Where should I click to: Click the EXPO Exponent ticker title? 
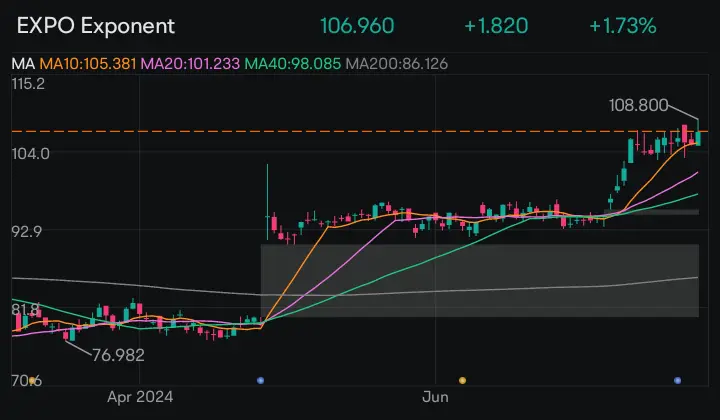click(x=96, y=26)
